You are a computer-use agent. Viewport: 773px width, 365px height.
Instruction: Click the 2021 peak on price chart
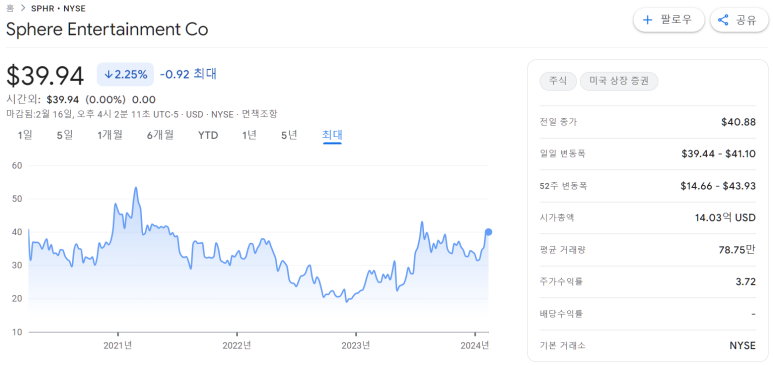coord(136,187)
